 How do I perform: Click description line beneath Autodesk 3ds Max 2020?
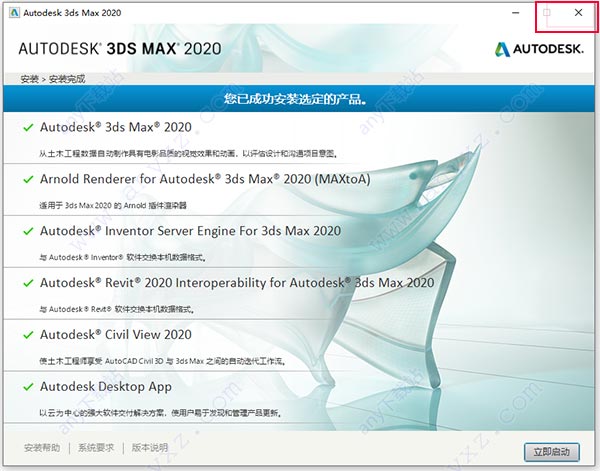point(188,153)
